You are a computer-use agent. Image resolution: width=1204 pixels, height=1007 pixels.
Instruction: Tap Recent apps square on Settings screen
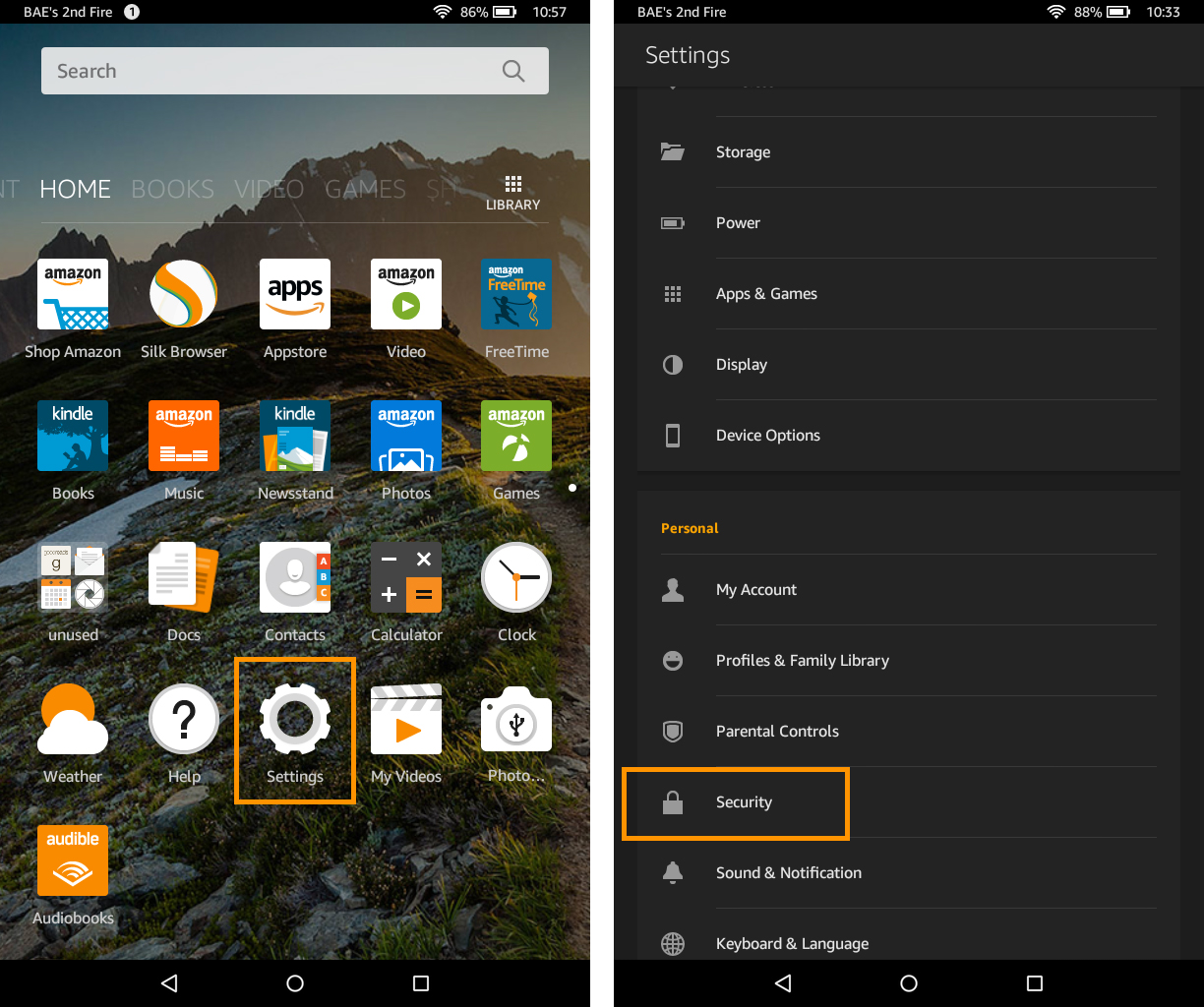point(1035,983)
